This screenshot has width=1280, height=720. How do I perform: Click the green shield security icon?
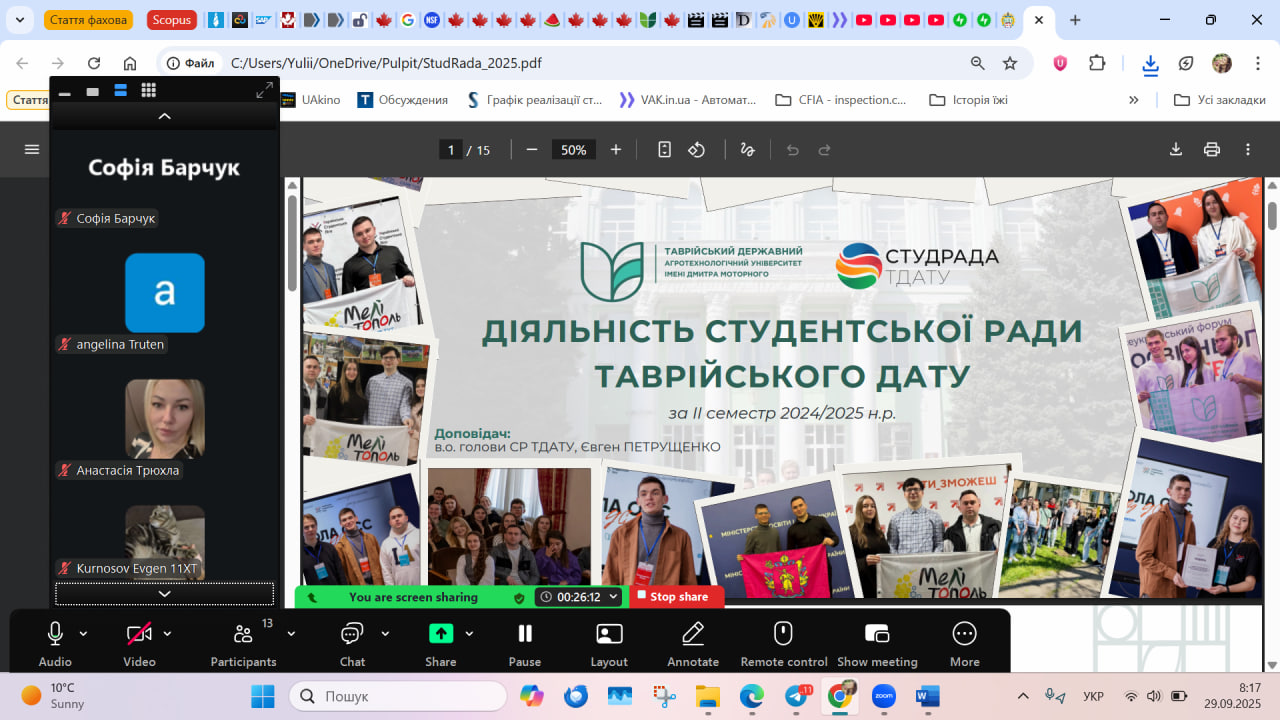point(518,597)
